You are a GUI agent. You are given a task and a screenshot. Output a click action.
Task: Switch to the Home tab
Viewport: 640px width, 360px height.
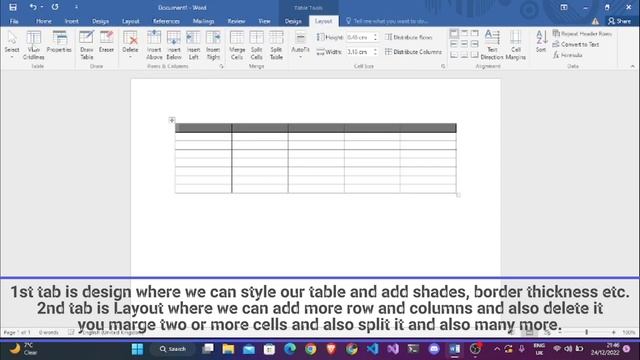[x=44, y=21]
